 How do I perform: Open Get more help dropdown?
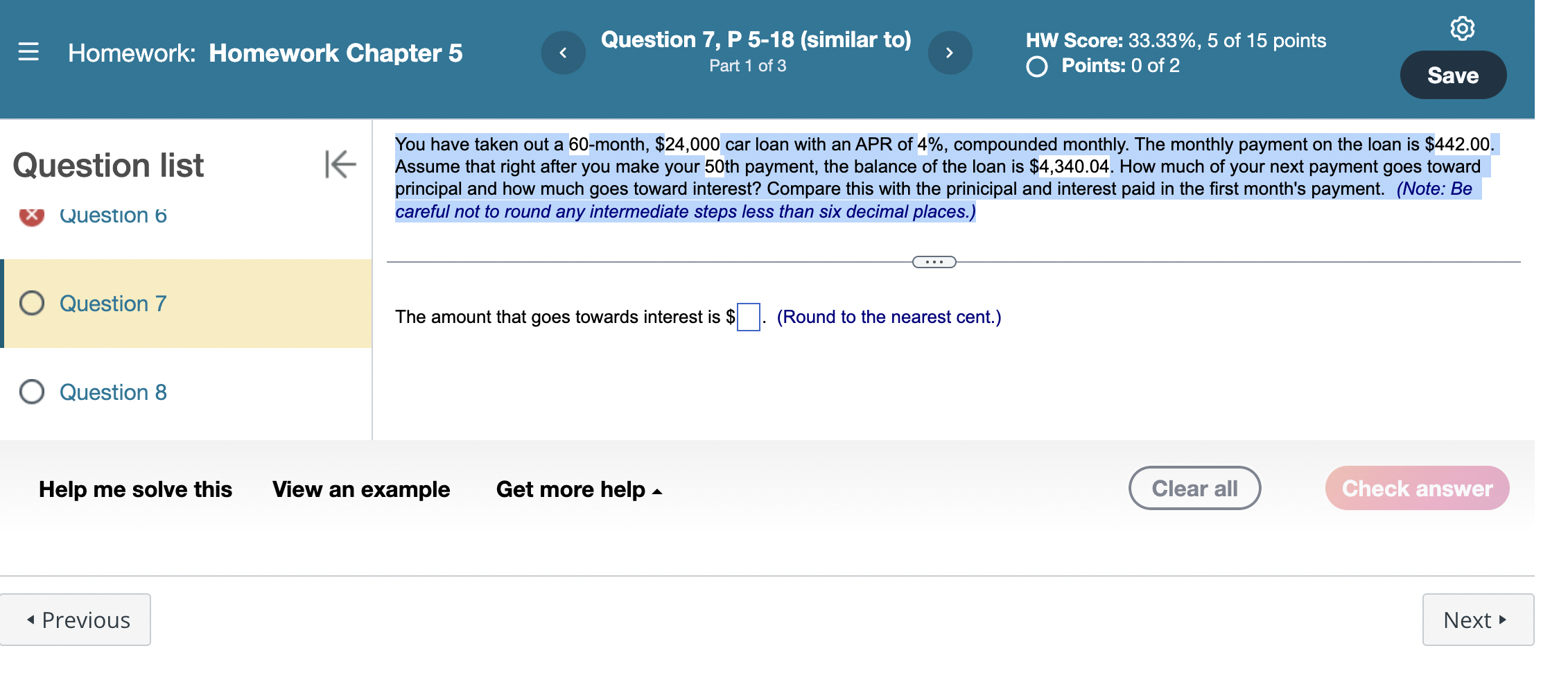[x=579, y=489]
